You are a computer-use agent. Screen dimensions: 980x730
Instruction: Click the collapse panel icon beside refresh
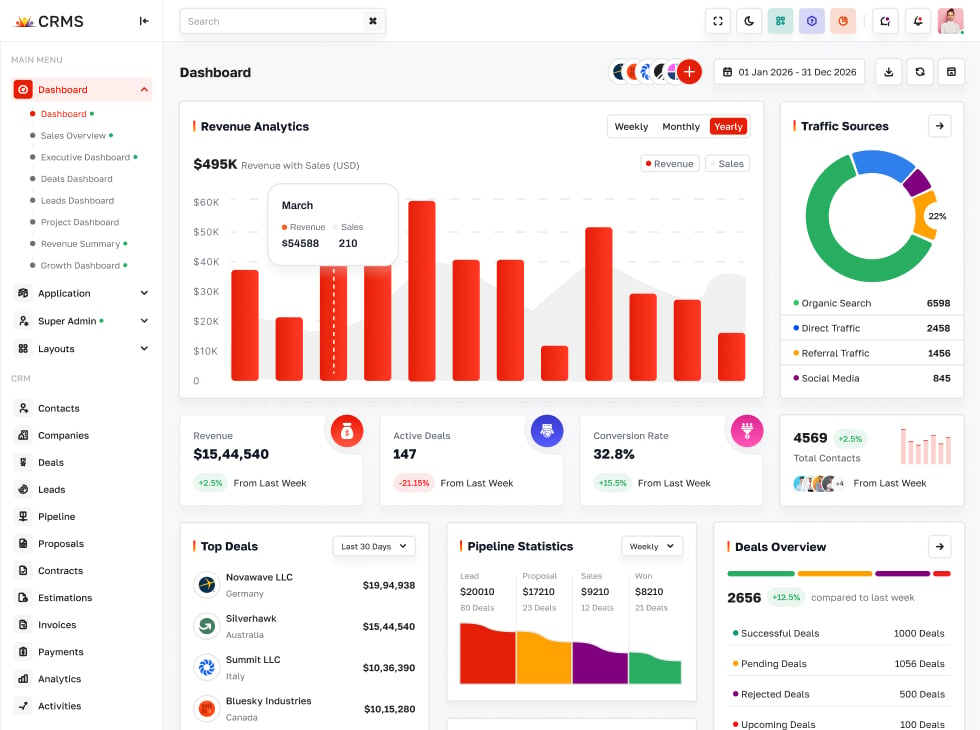click(951, 72)
